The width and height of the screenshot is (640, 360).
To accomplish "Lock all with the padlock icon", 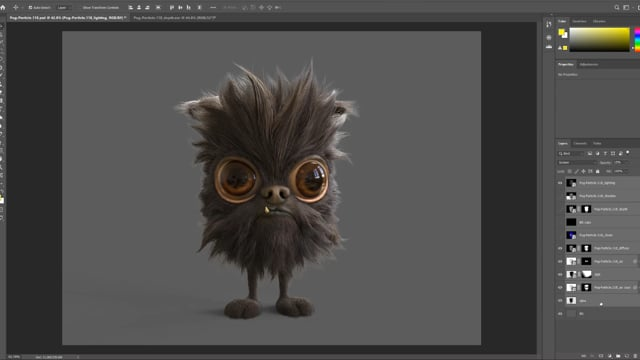I will point(598,171).
